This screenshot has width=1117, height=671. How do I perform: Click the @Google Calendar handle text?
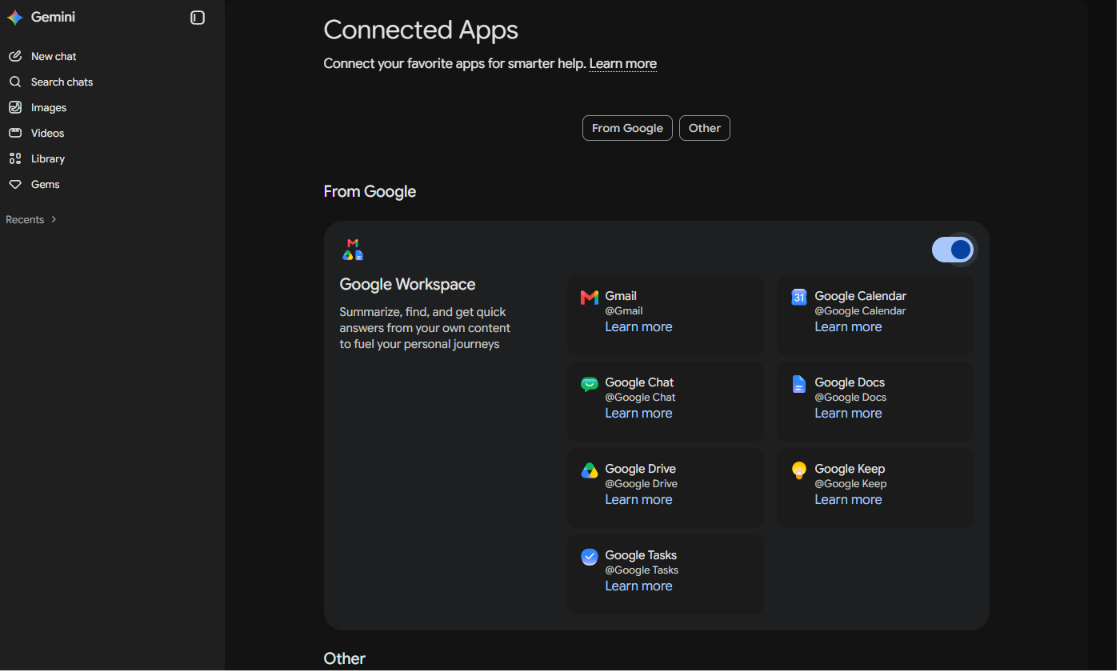click(860, 311)
